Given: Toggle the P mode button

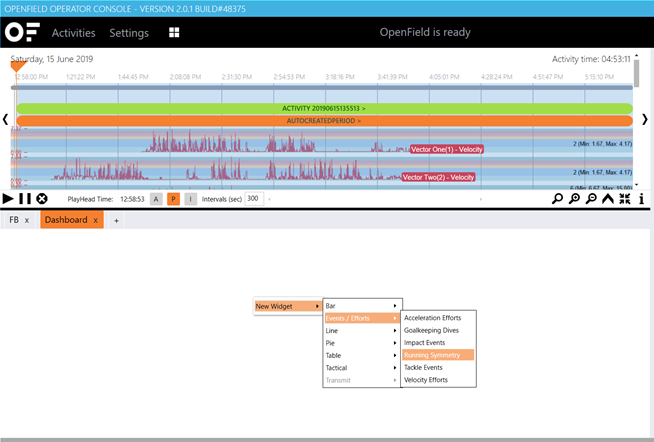Looking at the screenshot, I should click(174, 199).
